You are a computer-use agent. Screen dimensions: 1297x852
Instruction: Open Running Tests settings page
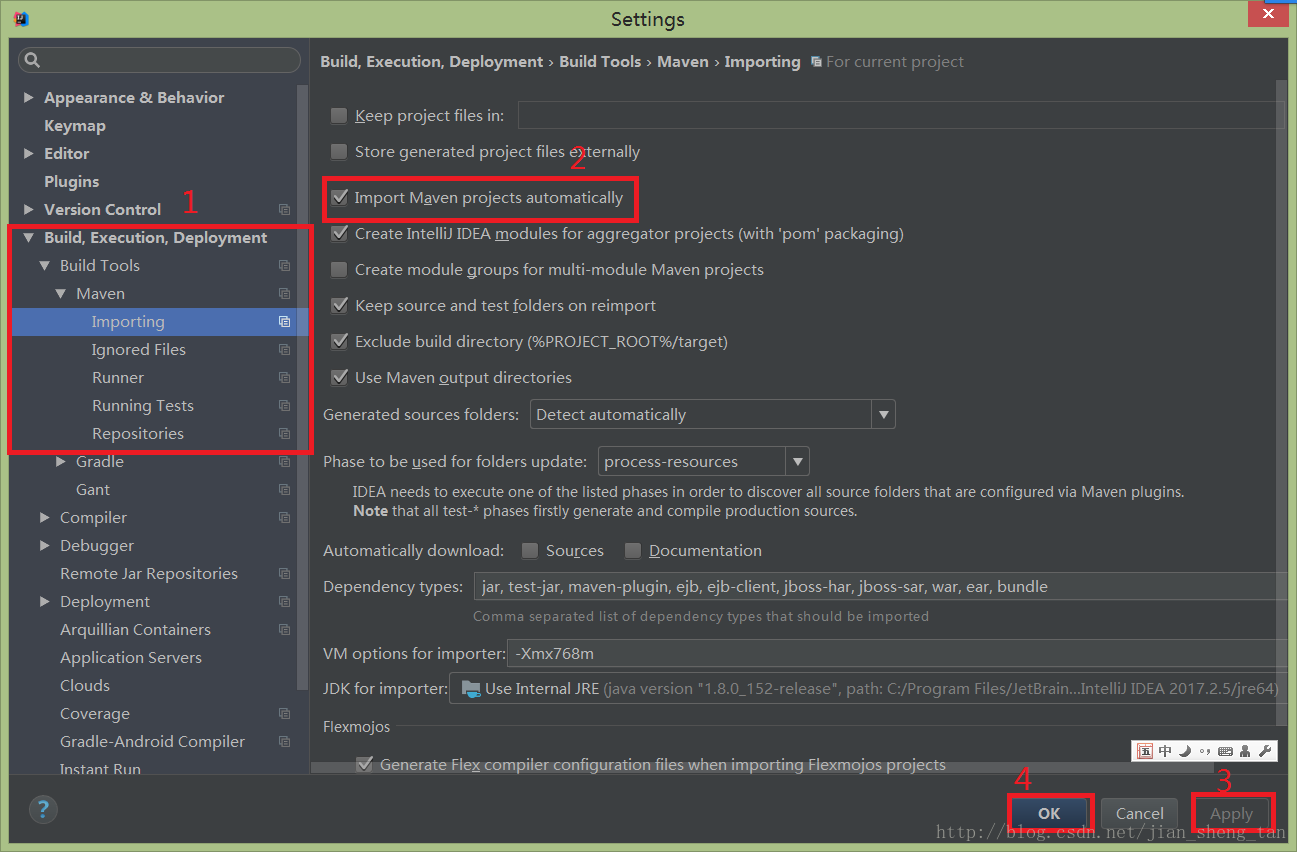coord(143,406)
